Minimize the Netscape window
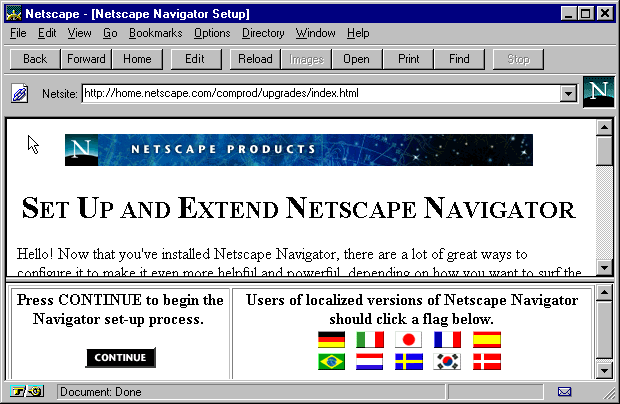620x404 pixels. click(x=568, y=14)
